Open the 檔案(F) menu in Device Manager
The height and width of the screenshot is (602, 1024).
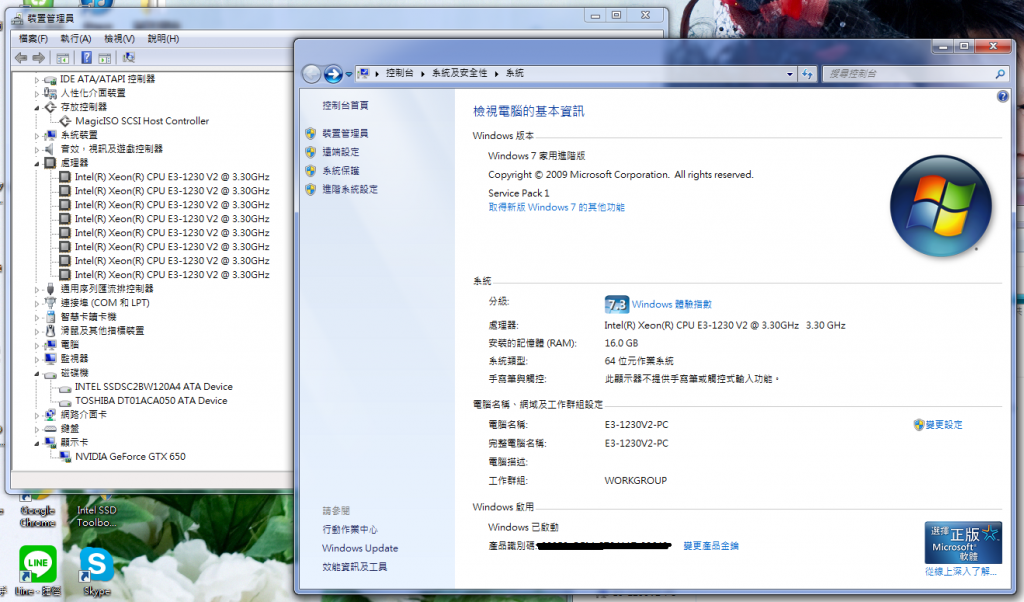tap(33, 39)
